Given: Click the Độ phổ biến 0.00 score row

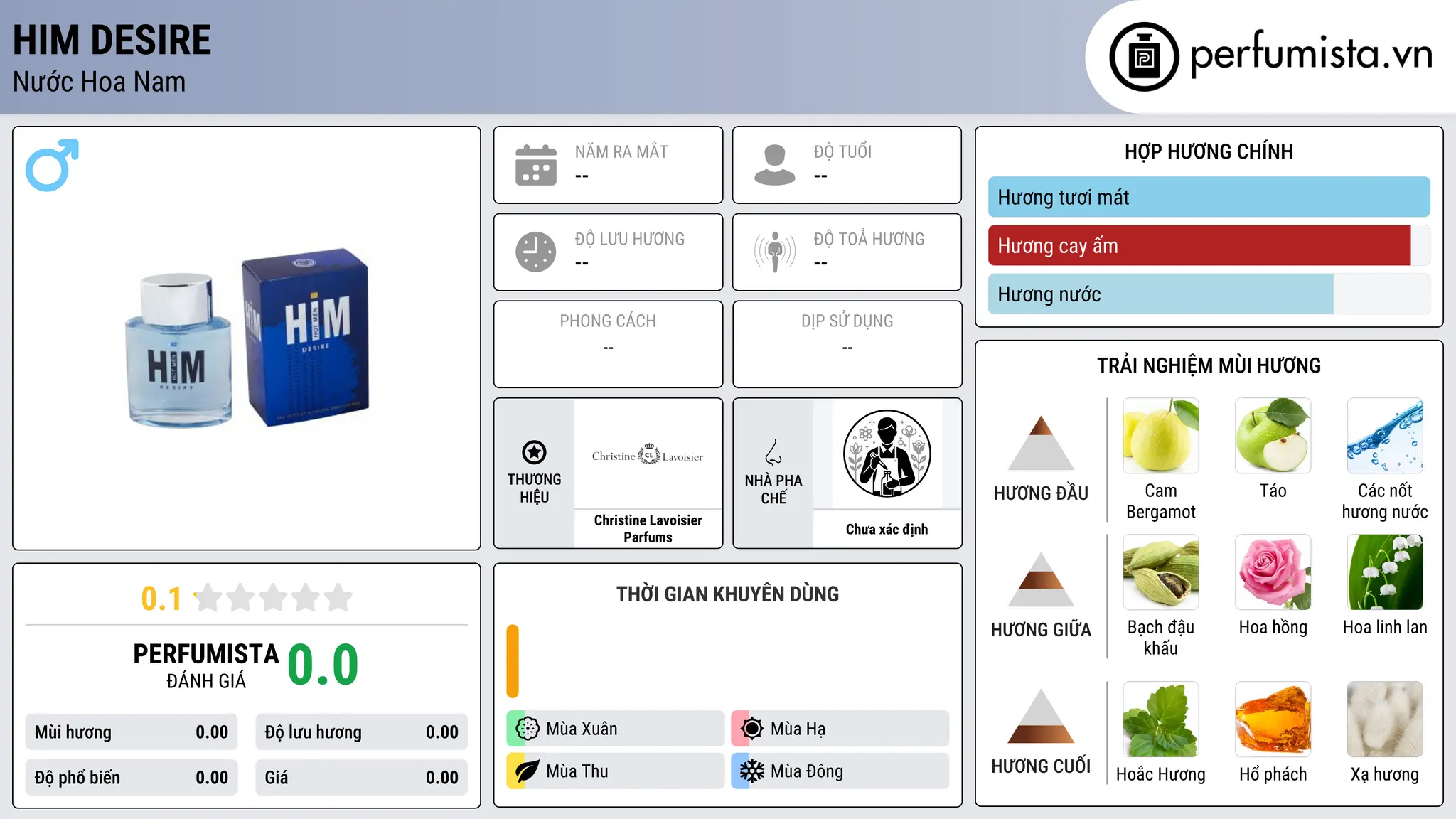Looking at the screenshot, I should (x=132, y=778).
